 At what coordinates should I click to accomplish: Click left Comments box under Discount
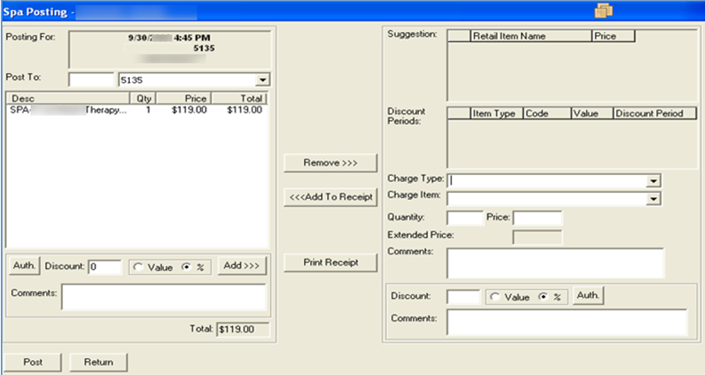tap(164, 297)
